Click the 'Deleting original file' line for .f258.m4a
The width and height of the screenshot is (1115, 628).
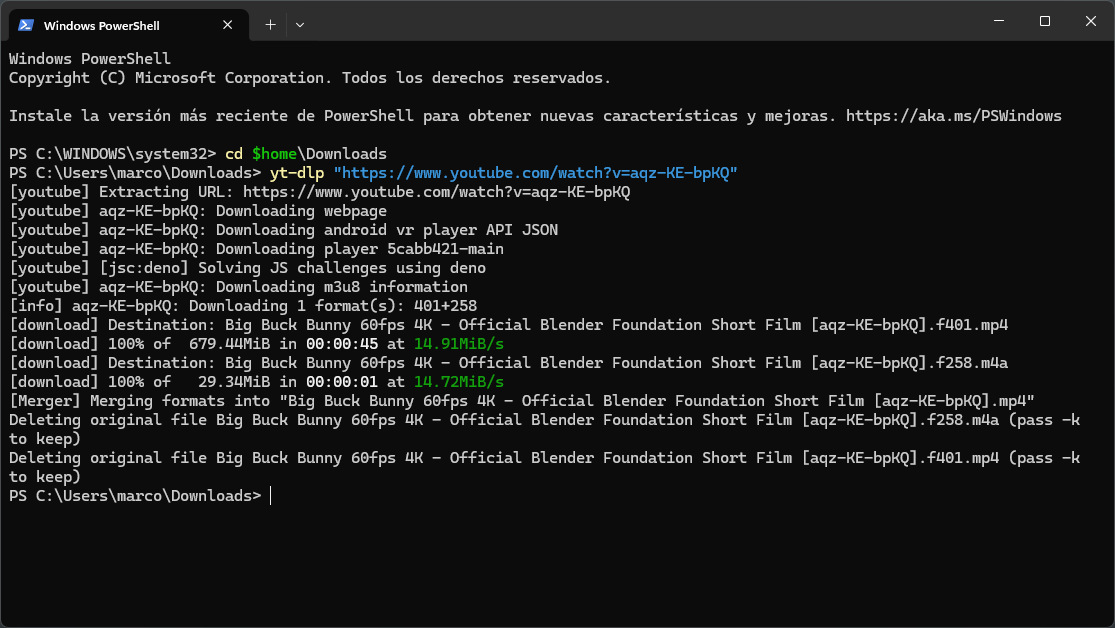pos(545,430)
